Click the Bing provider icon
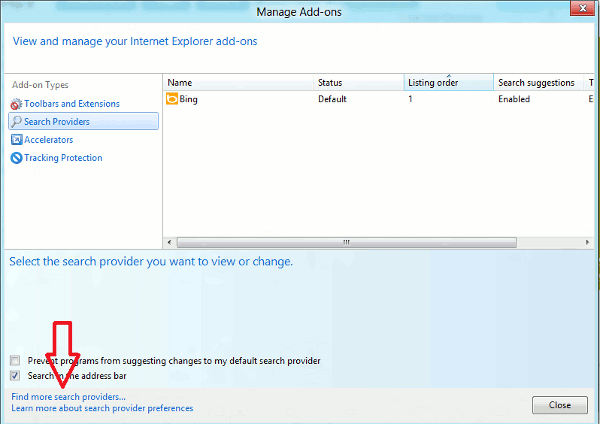The image size is (600, 424). (x=172, y=99)
